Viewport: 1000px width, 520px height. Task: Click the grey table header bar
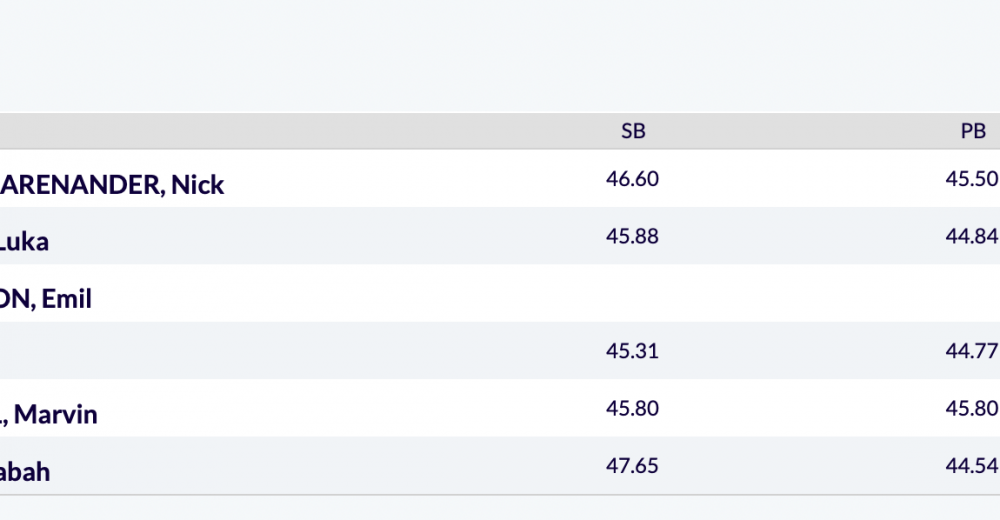(500, 131)
